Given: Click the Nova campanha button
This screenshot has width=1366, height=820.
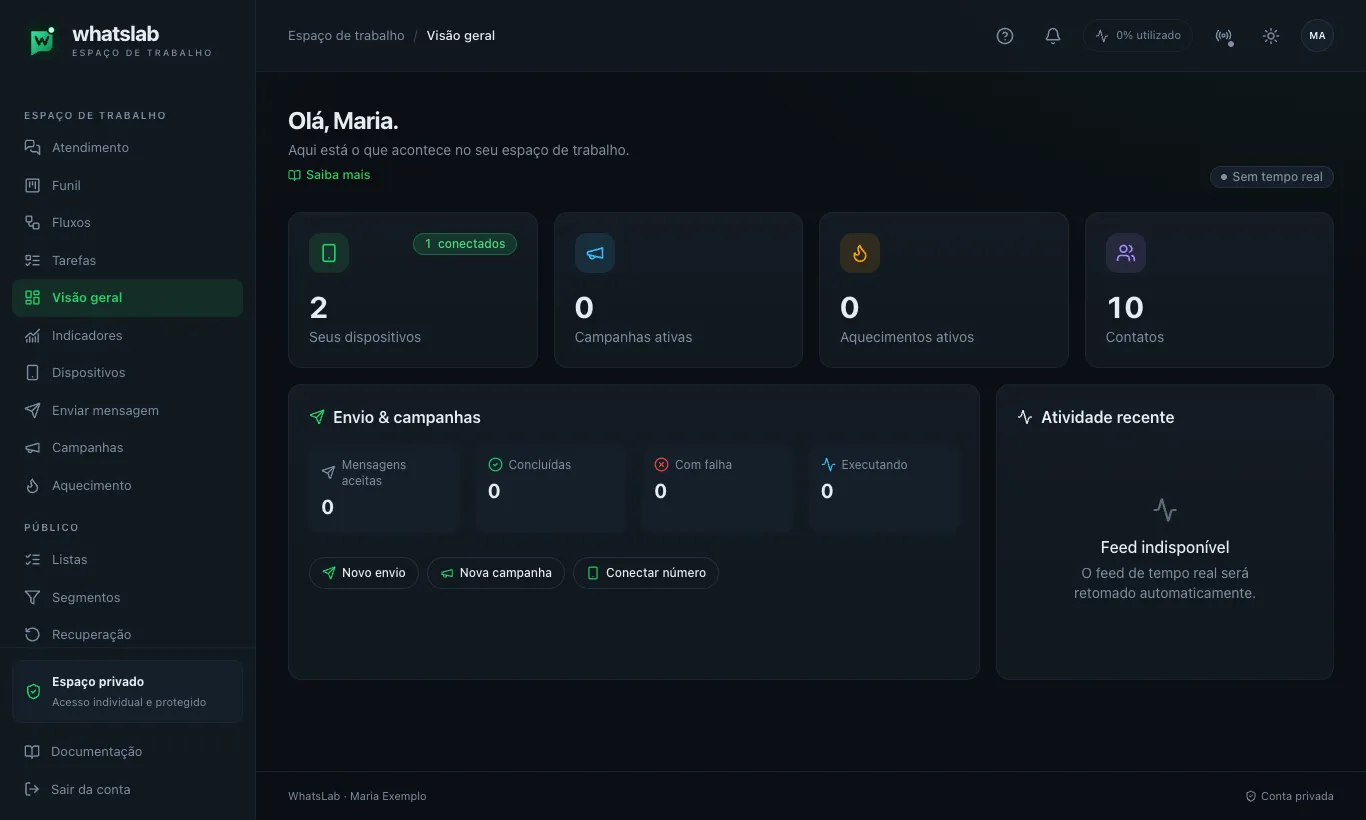Looking at the screenshot, I should 496,573.
